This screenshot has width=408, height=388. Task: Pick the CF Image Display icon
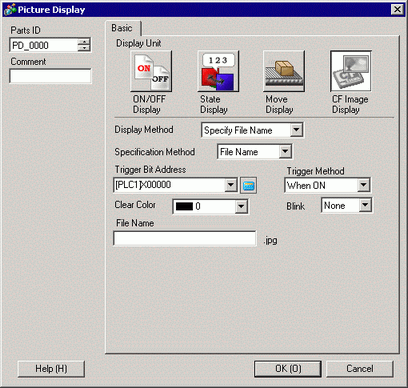351,71
